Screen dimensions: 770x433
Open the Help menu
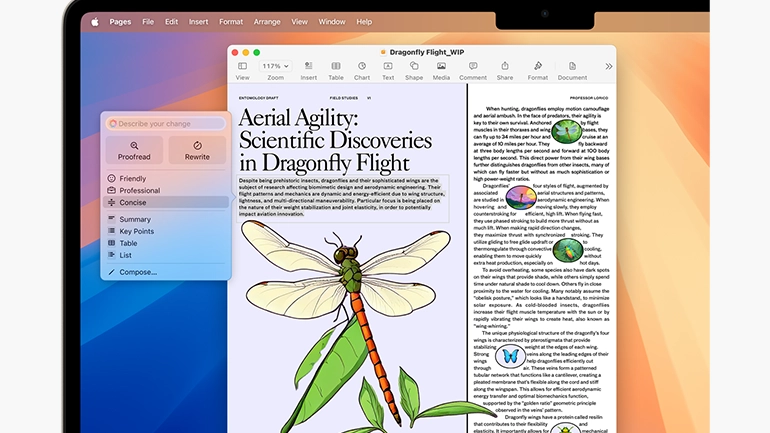click(x=364, y=22)
